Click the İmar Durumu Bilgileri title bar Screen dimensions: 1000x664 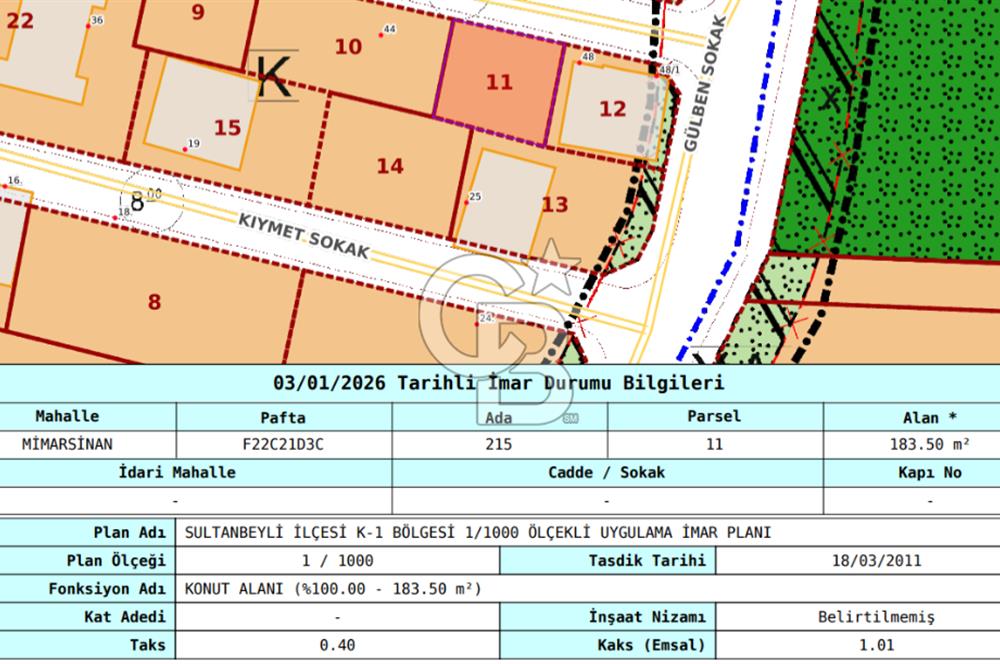pos(500,381)
